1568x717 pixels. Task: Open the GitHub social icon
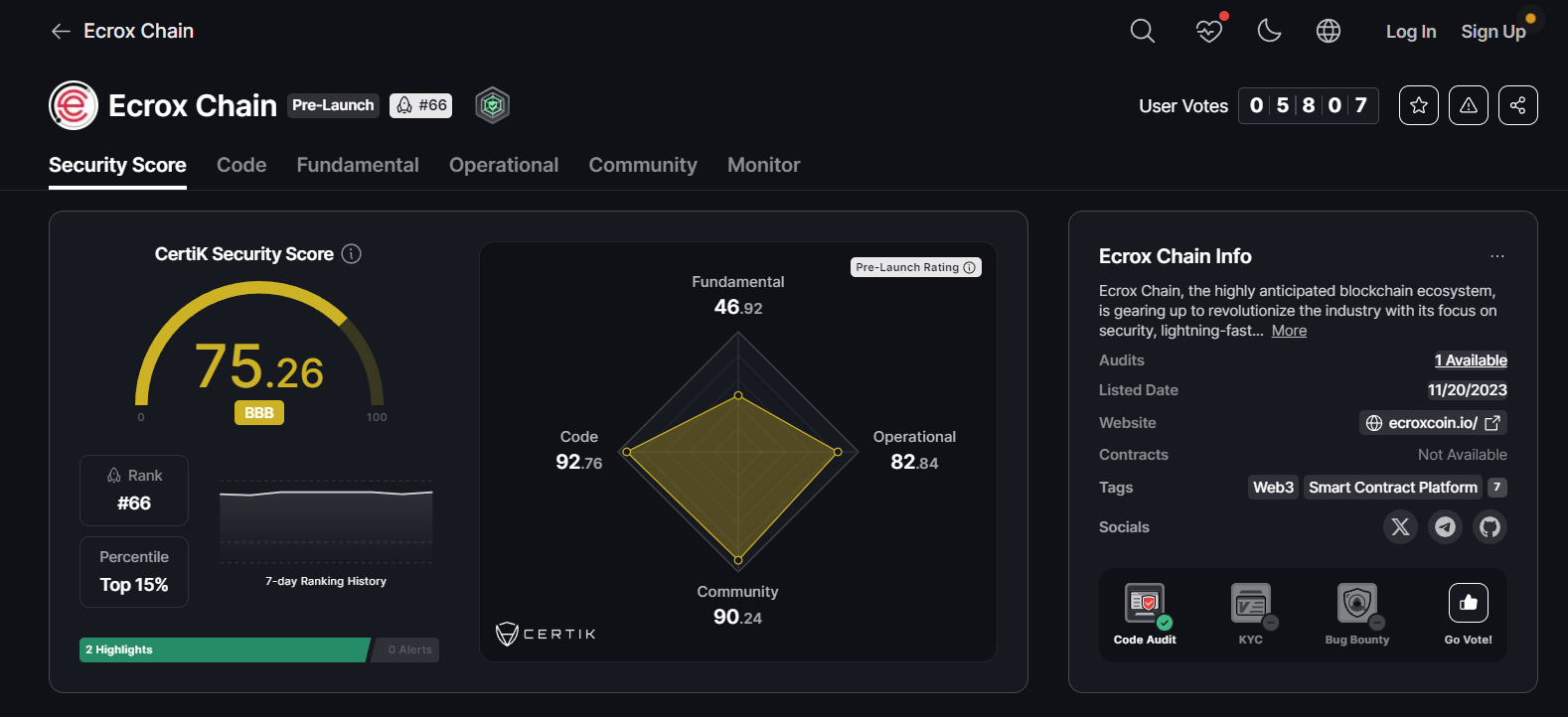pos(1490,526)
